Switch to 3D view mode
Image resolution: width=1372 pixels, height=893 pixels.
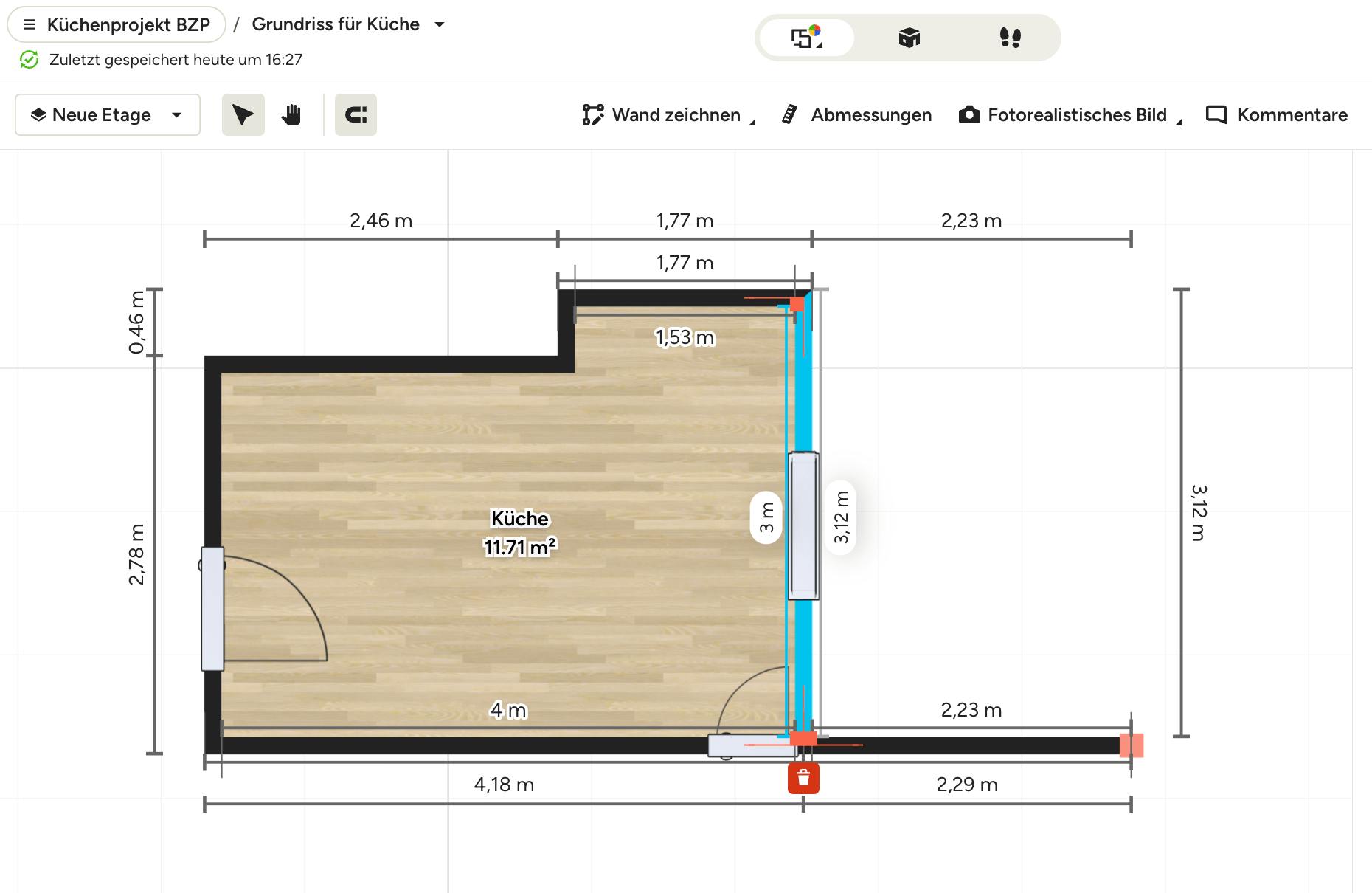[x=909, y=38]
